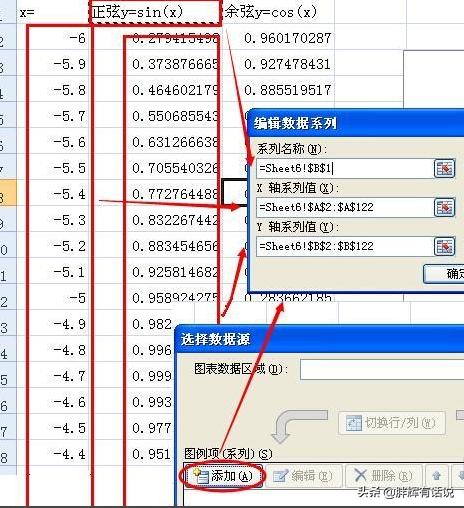
Task: Select cell with value -5.6
Action: [53, 142]
